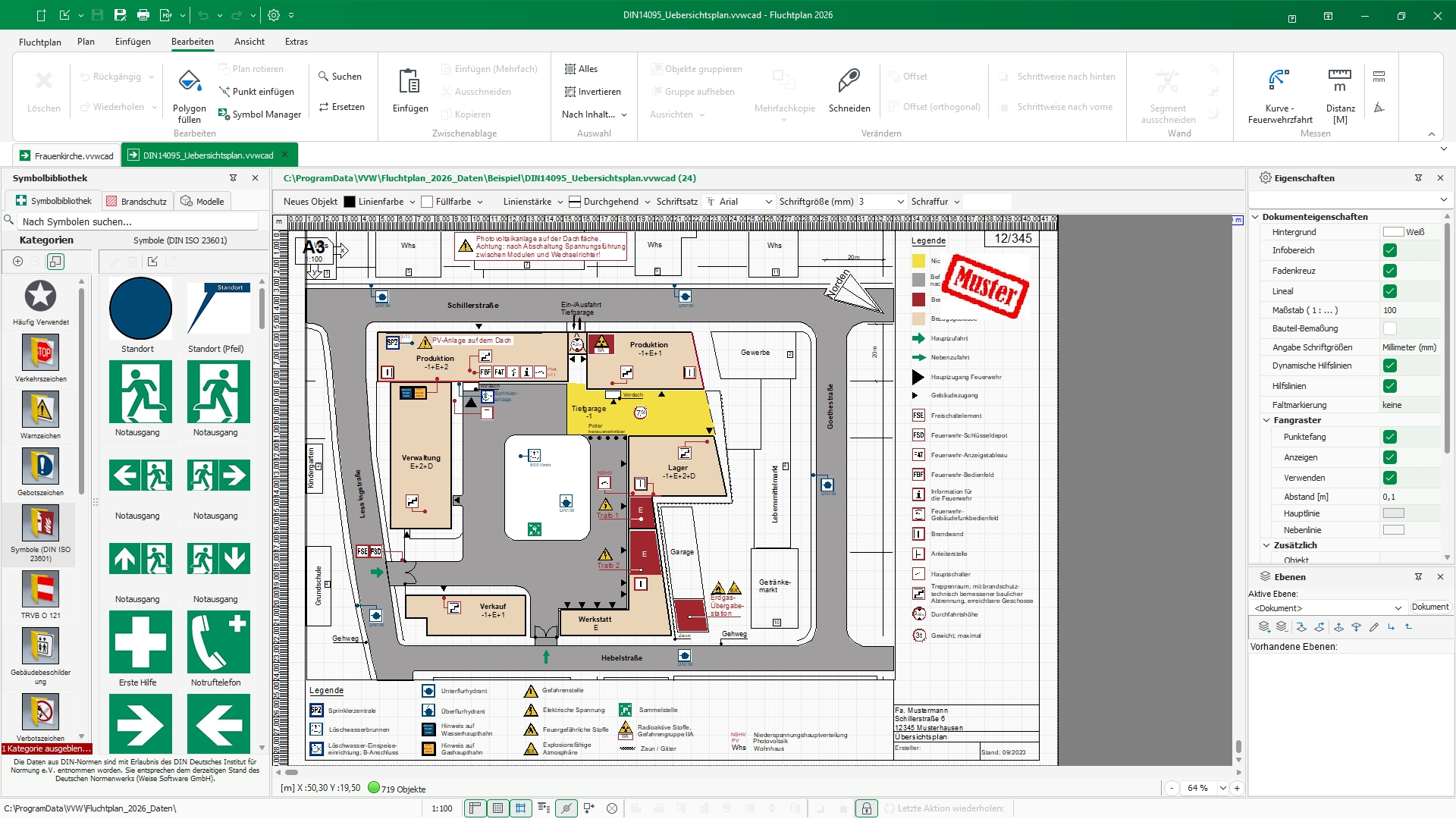1456x819 pixels.
Task: Click the Kurve - Feuerwehrzufahrt tool
Action: [x=1279, y=80]
